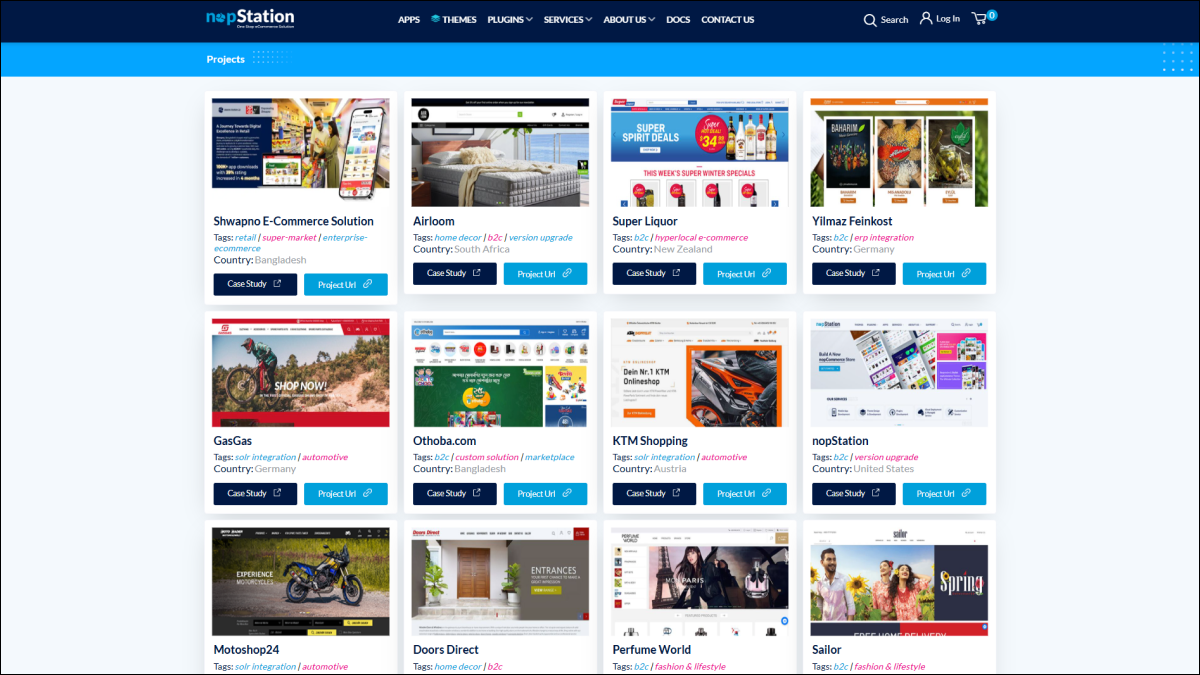
Task: Open the KTM Shopping motorcycle thumbnail
Action: point(700,373)
